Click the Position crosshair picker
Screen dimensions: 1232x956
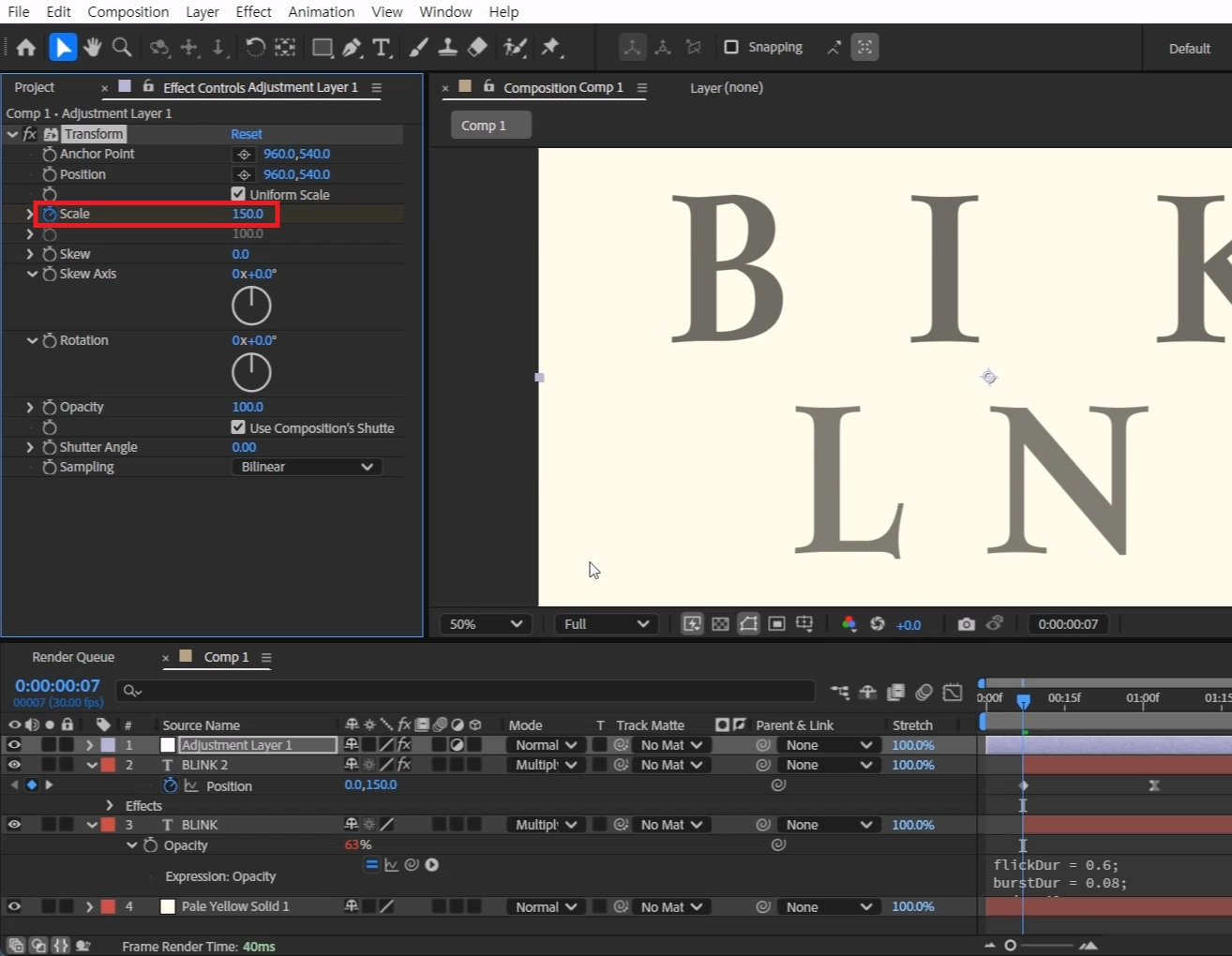coord(244,174)
